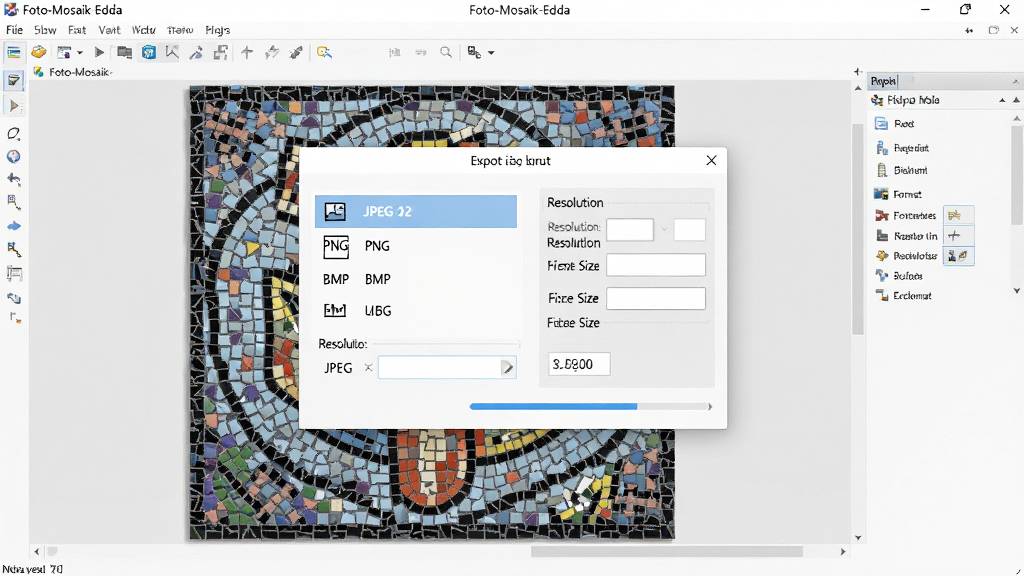Expand the arrow beside the export device icon
Screen dimensions: 1024x576
click(x=491, y=53)
